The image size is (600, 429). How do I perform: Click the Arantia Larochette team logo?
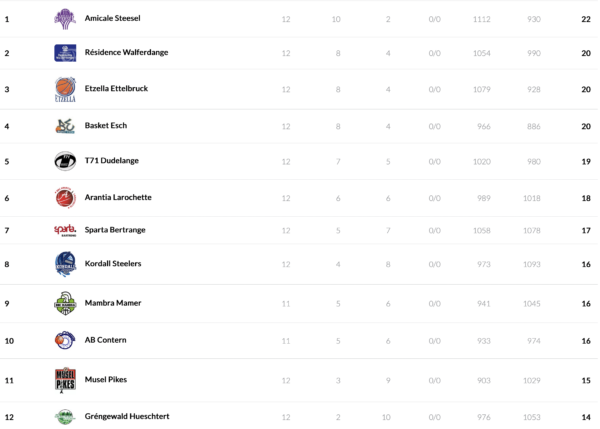point(65,198)
